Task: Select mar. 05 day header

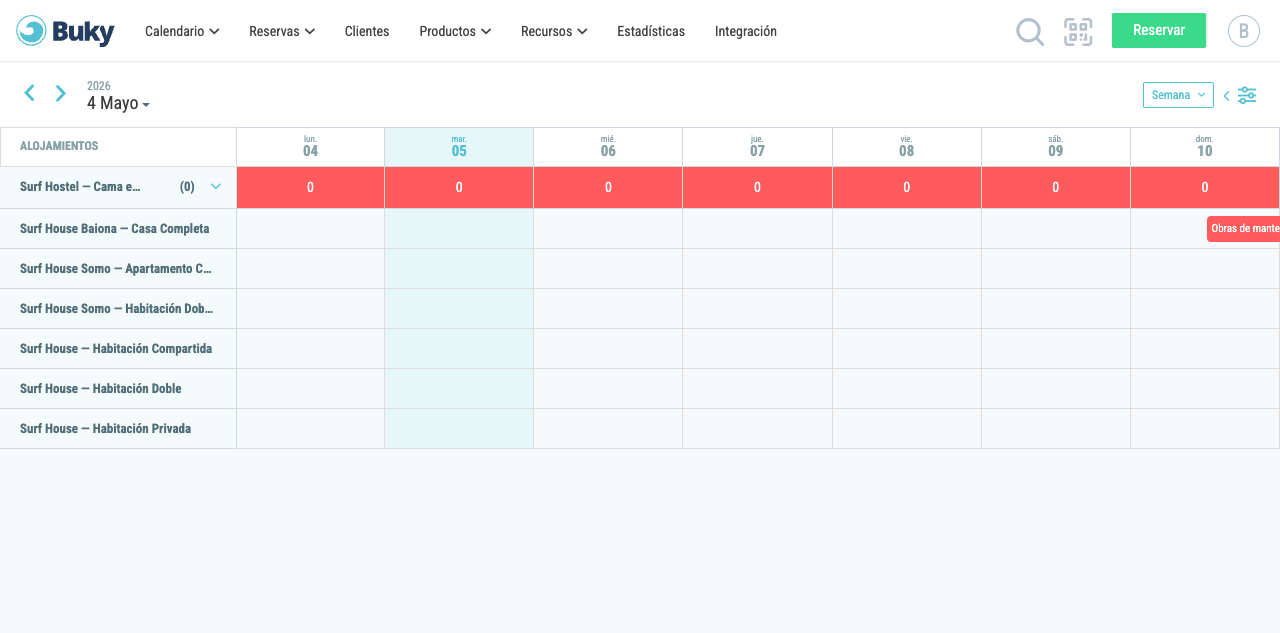Action: 459,147
